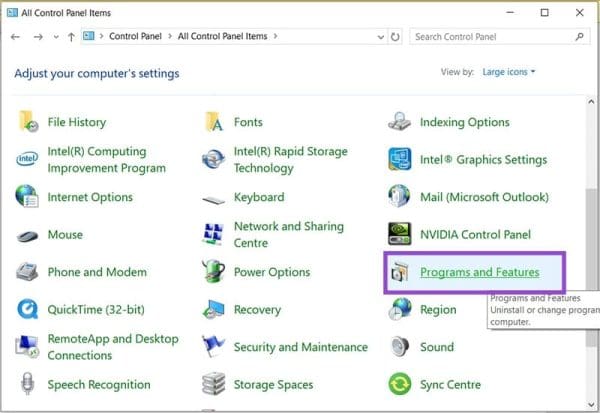The height and width of the screenshot is (413, 600).
Task: Click the Recovery text link
Action: pyautogui.click(x=257, y=310)
